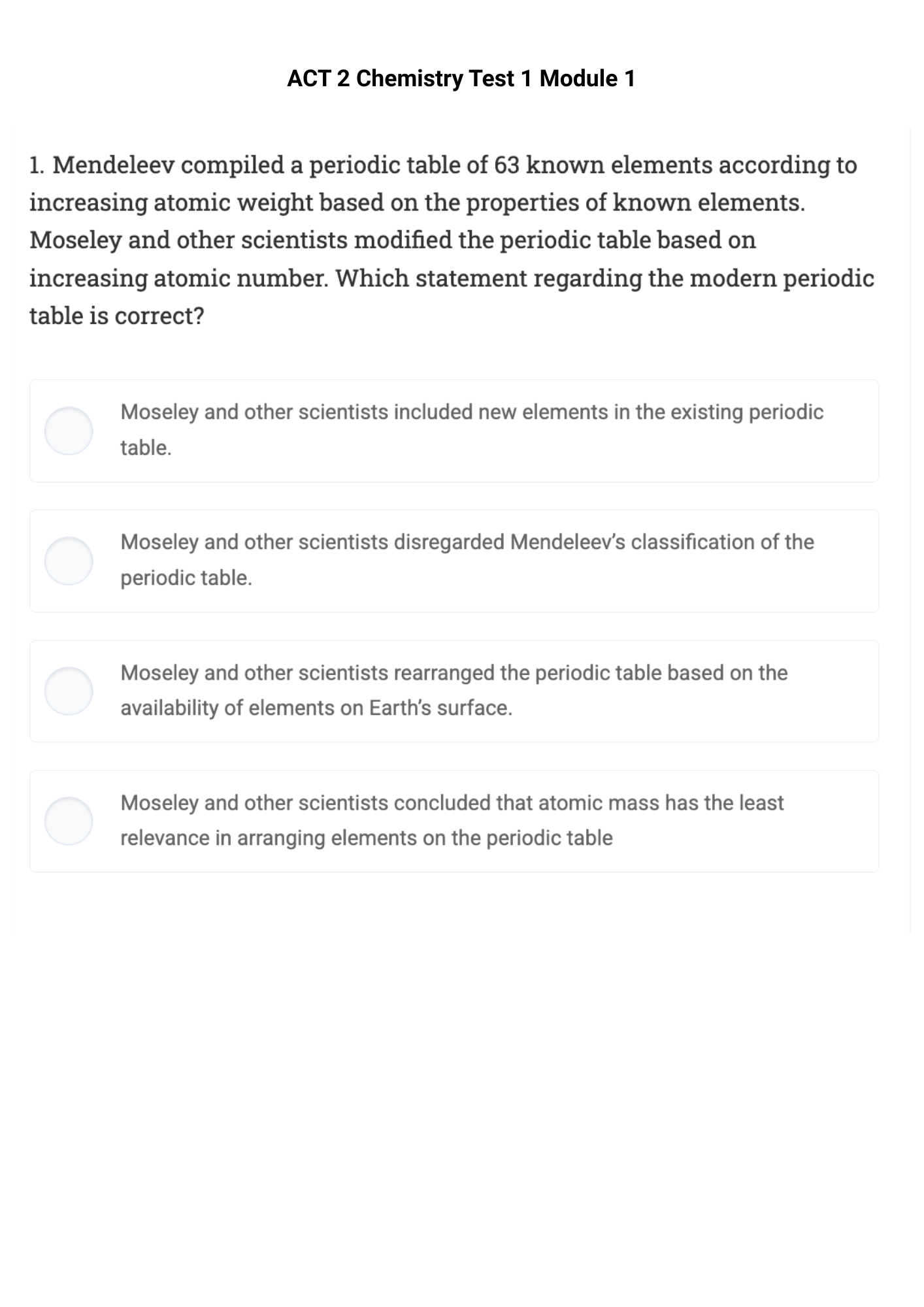
Task: Click the word 'Moseley' in the first option
Action: coord(161,411)
